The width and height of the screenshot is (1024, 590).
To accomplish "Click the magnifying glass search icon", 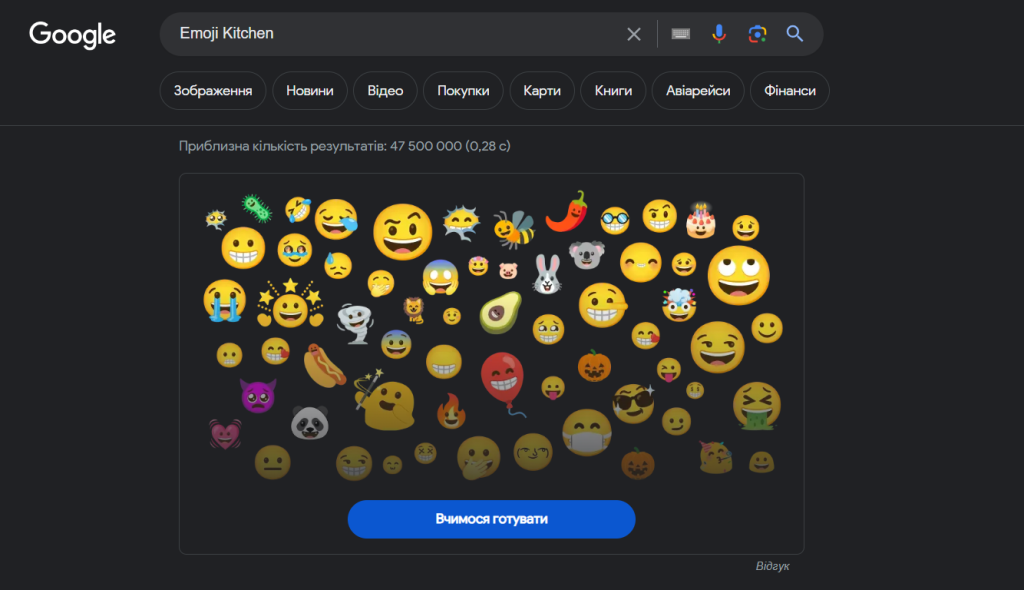I will [x=795, y=34].
